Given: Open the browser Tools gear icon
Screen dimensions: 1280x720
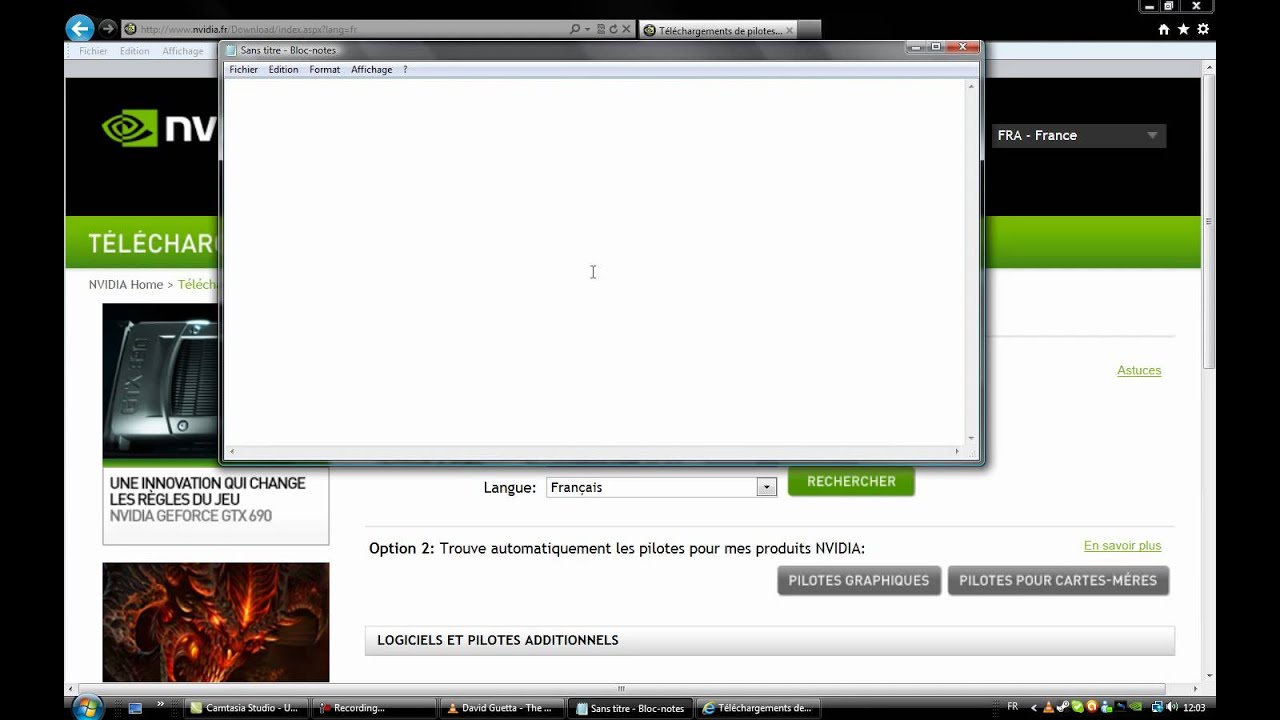Looking at the screenshot, I should 1203,29.
